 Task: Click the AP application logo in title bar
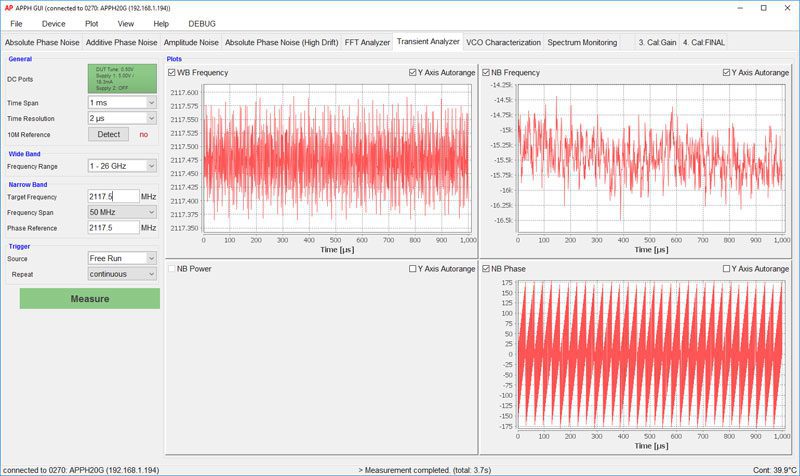9,7
